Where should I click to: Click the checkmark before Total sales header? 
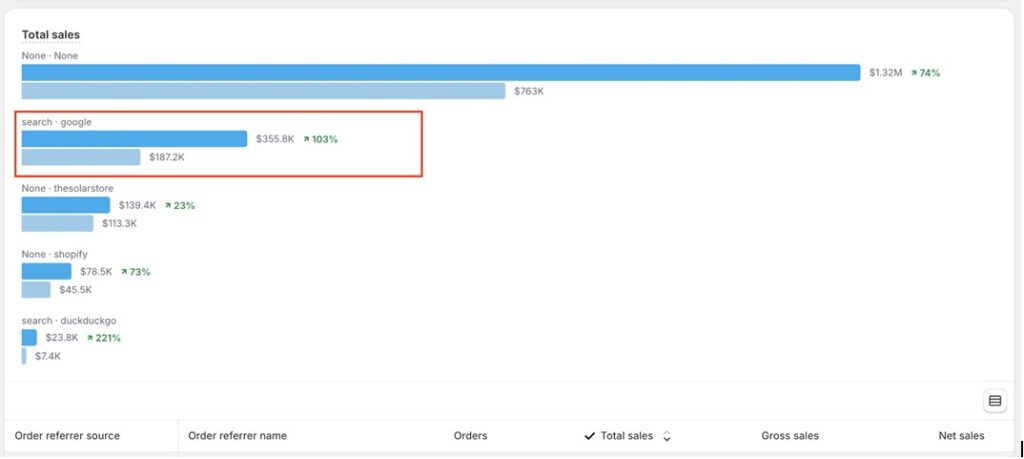pyautogui.click(x=590, y=436)
